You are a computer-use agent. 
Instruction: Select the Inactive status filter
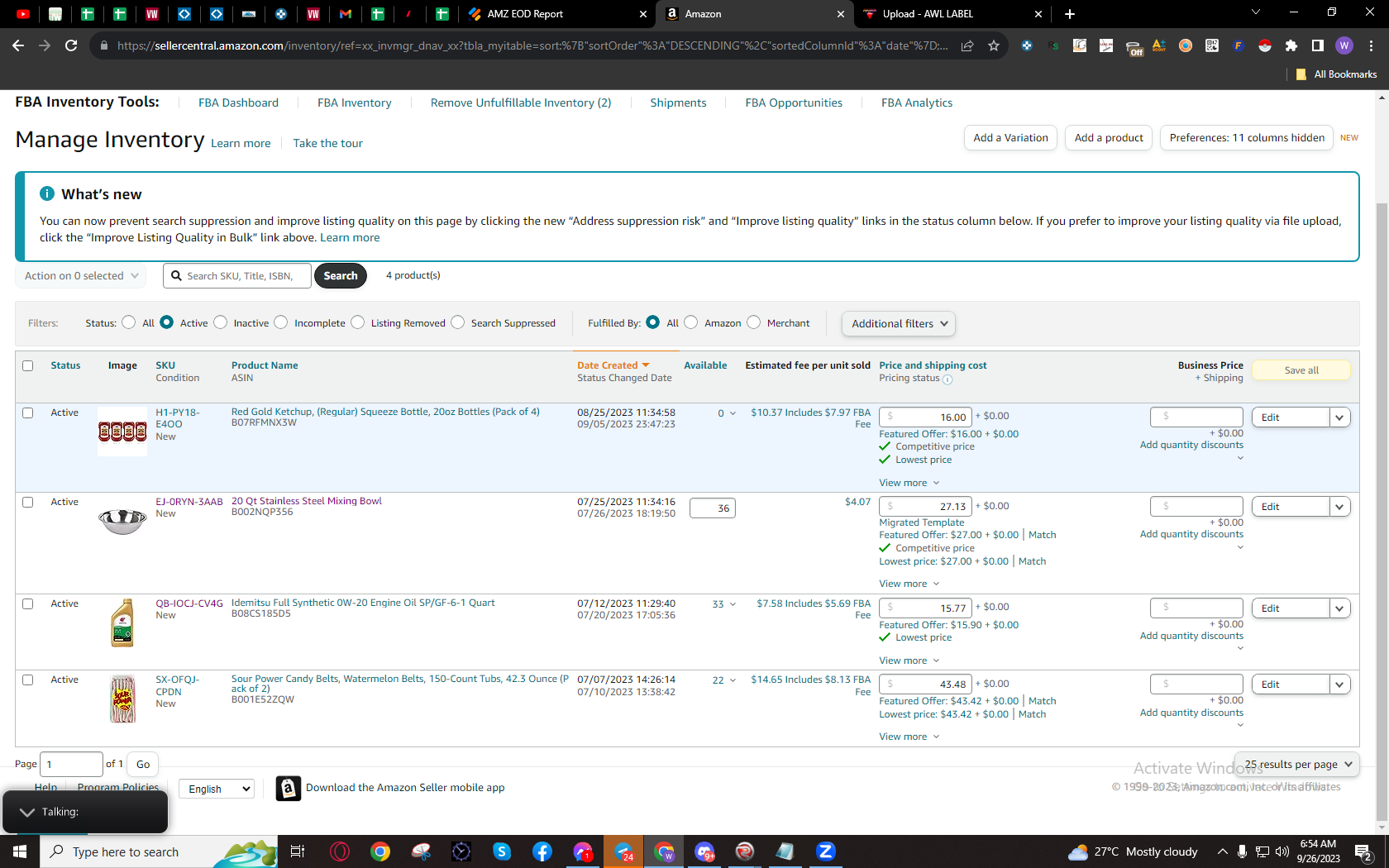pyautogui.click(x=220, y=322)
